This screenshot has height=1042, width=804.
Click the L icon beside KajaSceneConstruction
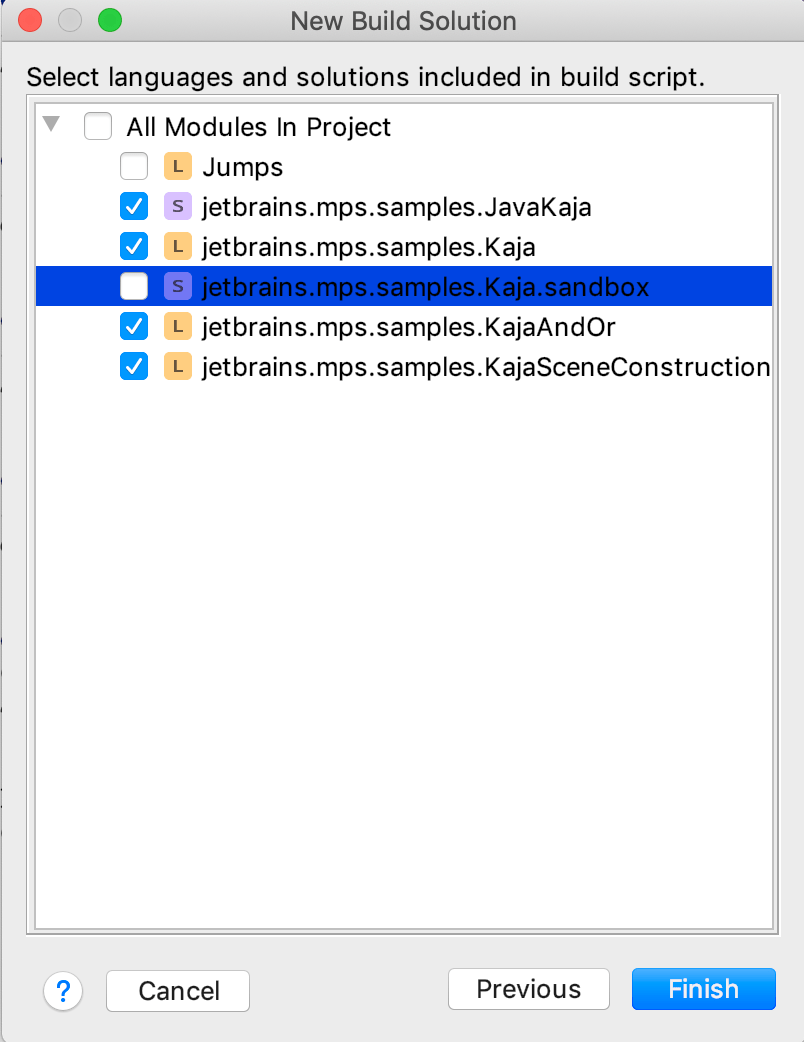click(178, 366)
